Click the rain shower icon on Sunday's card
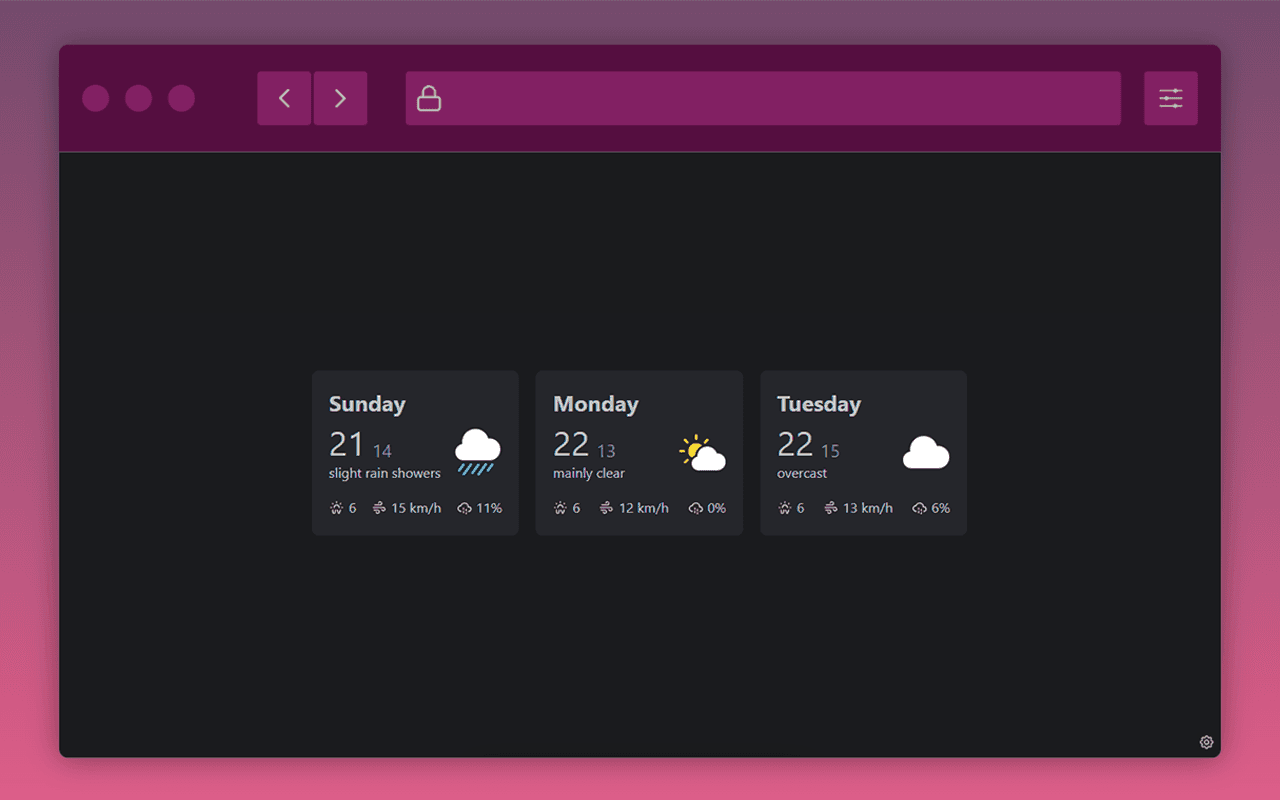The image size is (1280, 800). point(477,450)
